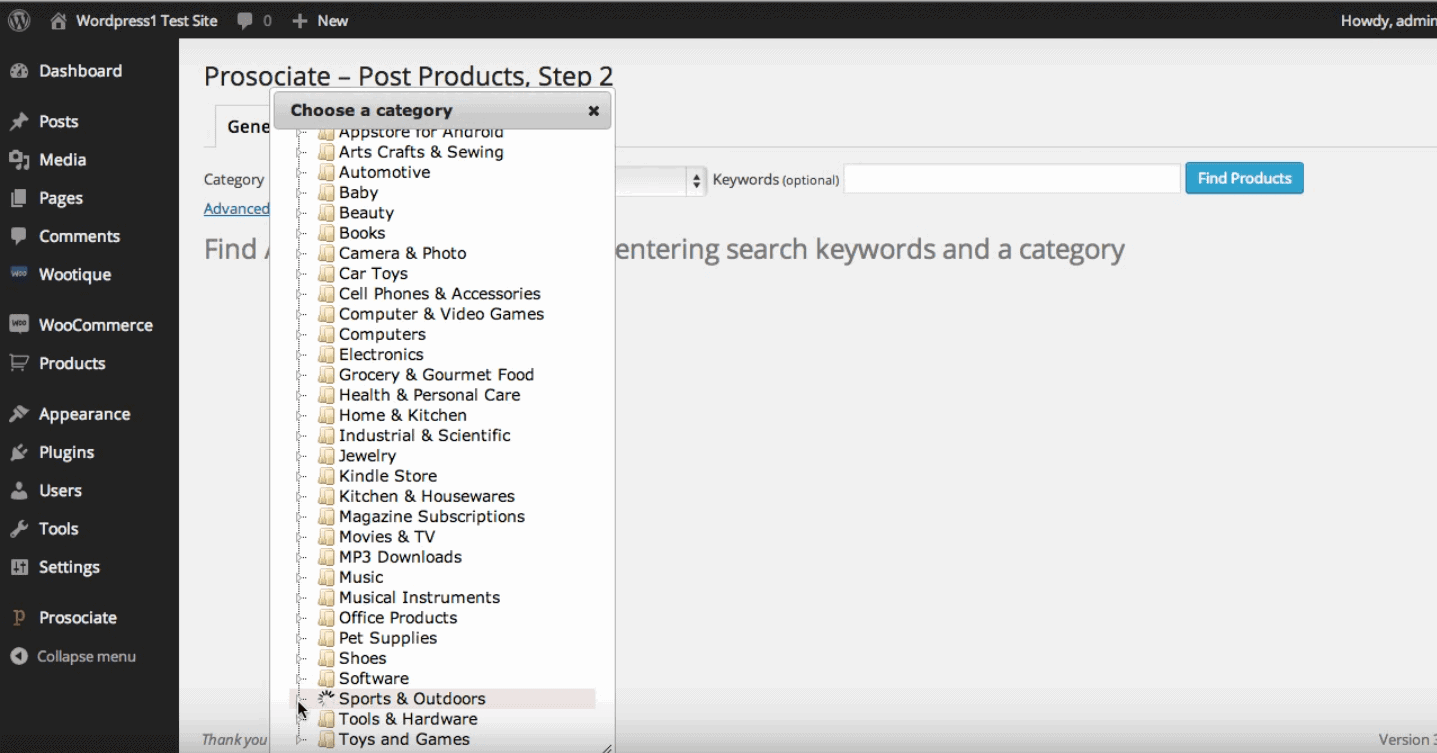Click Howdy, admin account link
Screen dimensions: 1437x753
point(1388,21)
